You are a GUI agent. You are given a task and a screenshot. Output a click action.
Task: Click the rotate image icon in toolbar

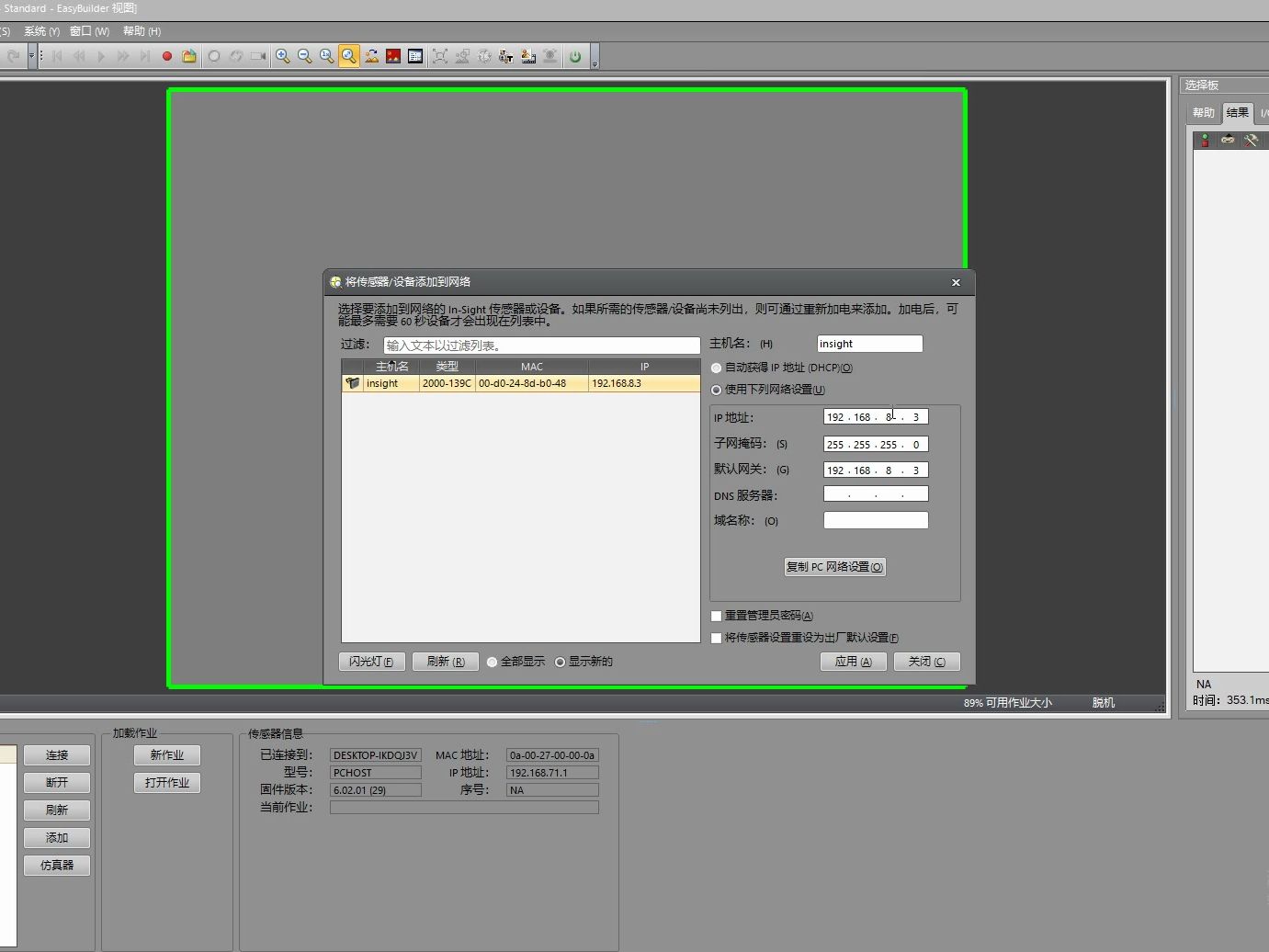click(371, 56)
